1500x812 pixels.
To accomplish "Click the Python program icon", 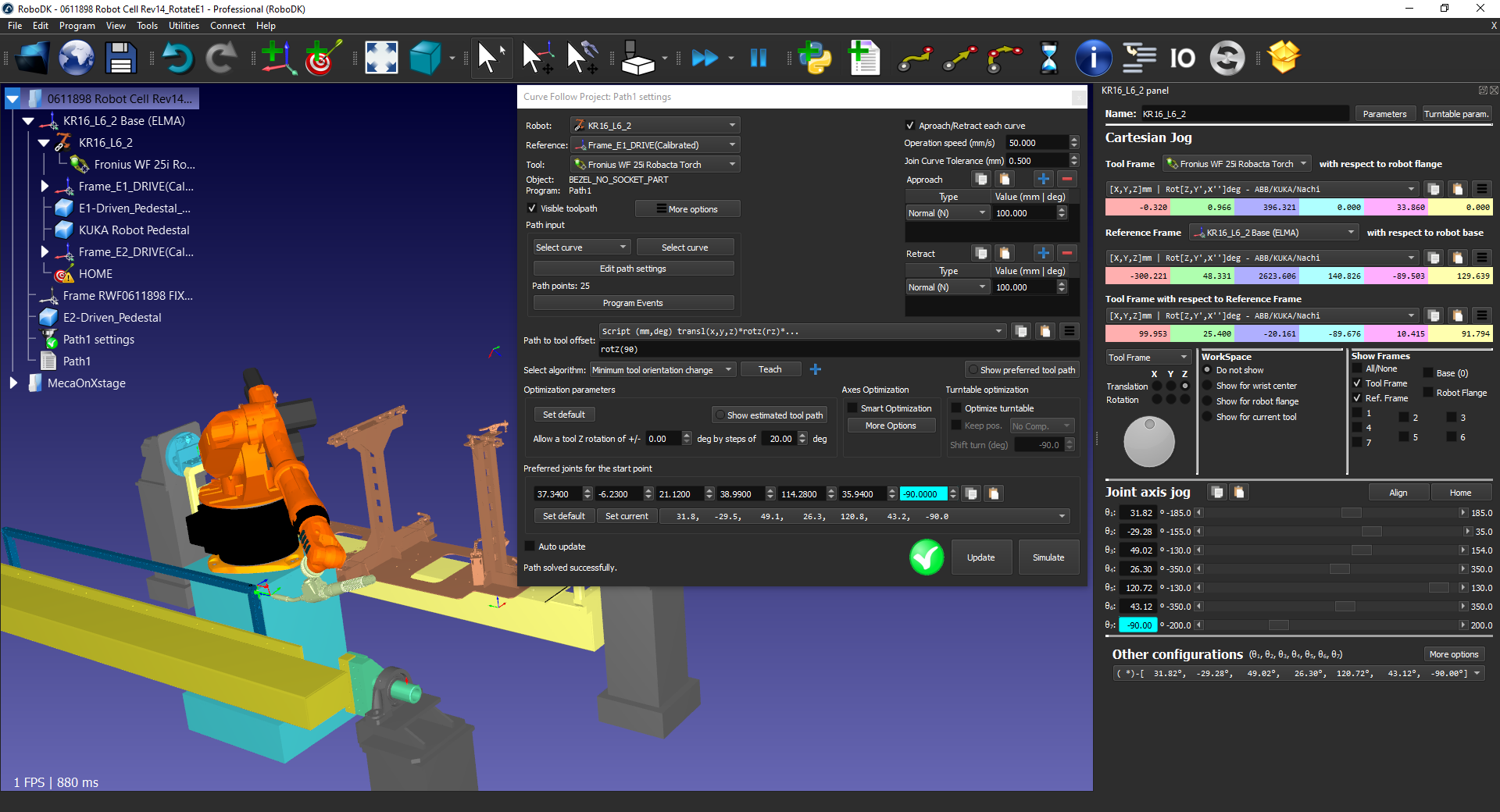I will pos(816,59).
